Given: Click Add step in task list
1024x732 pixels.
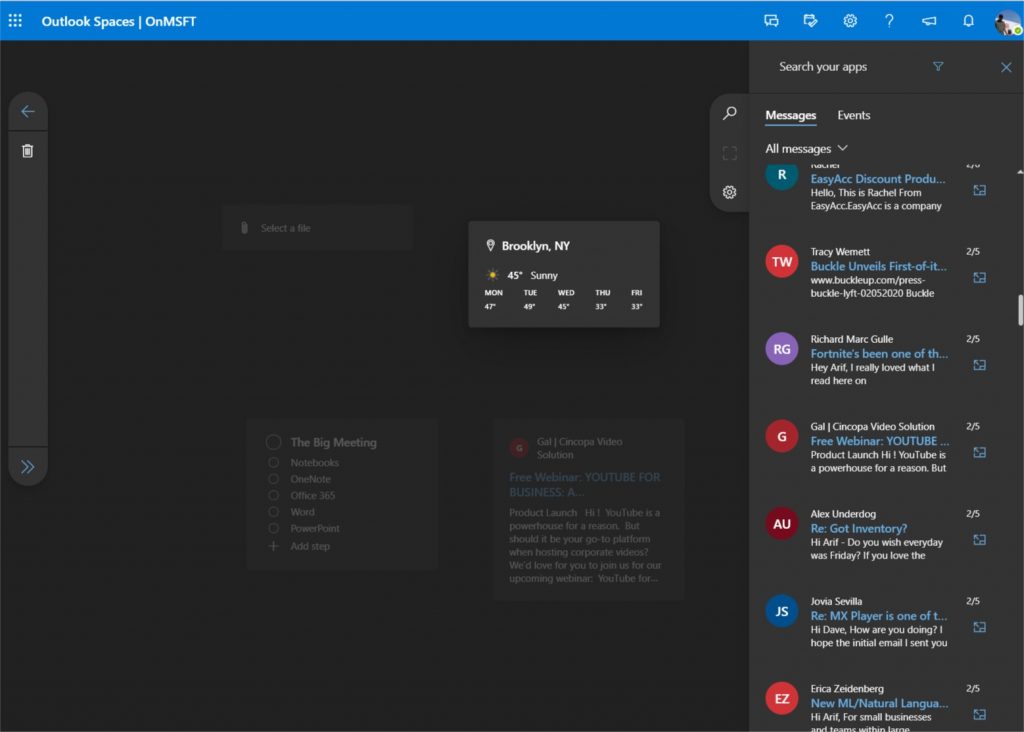Looking at the screenshot, I should 309,546.
